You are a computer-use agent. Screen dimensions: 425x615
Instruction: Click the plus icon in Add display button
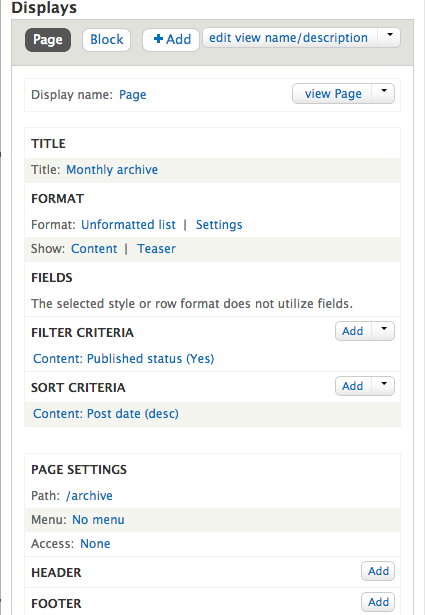click(158, 39)
